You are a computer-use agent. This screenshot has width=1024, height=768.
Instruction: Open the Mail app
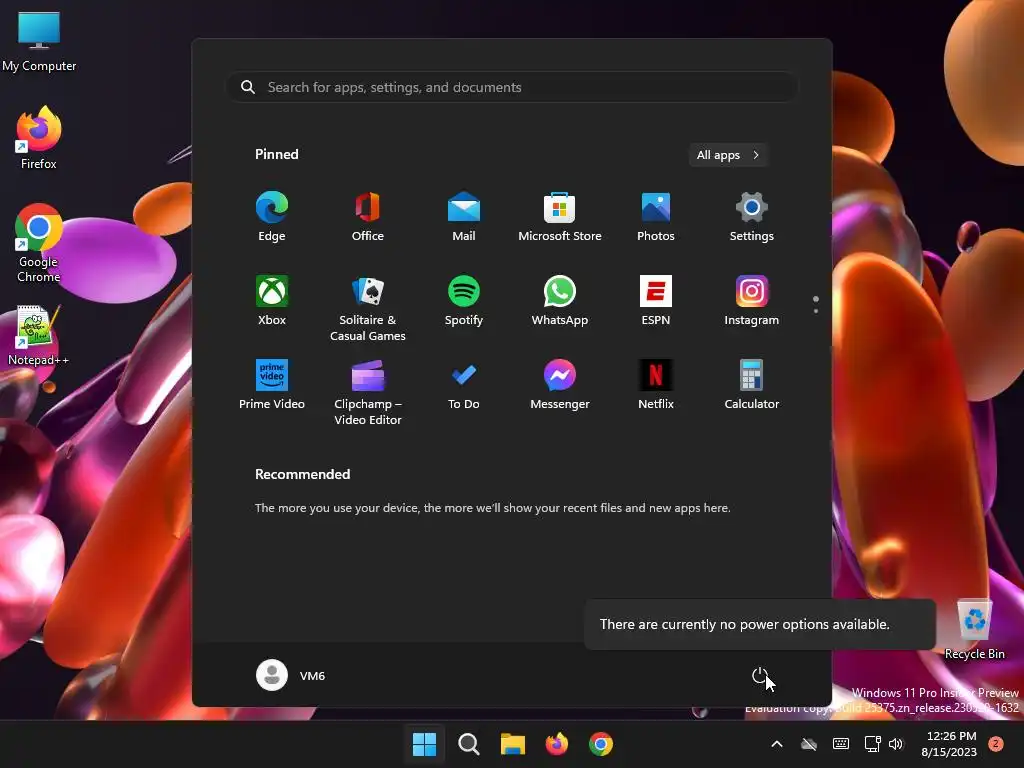[464, 216]
